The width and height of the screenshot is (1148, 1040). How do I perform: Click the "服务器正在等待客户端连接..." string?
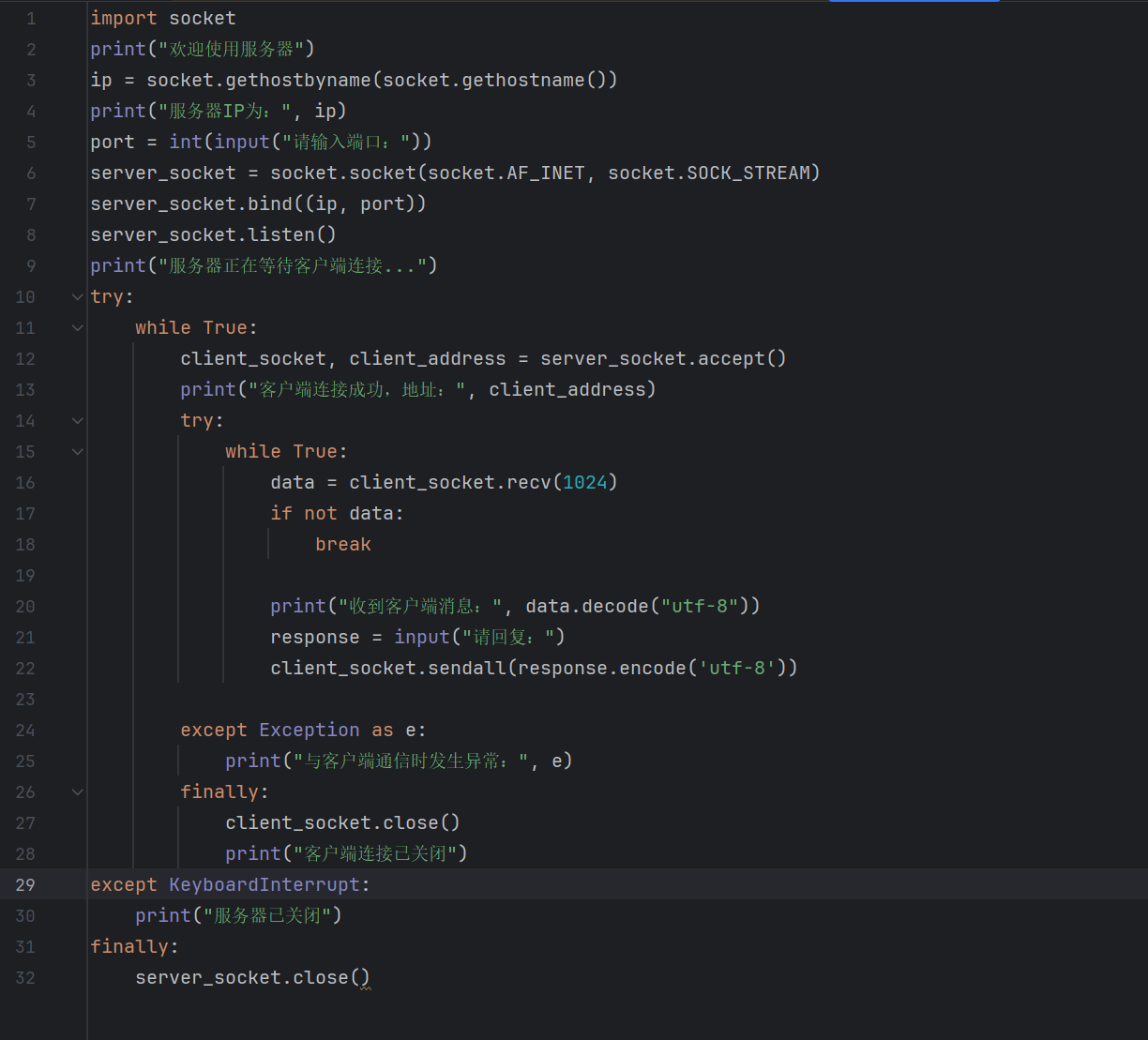click(x=293, y=265)
